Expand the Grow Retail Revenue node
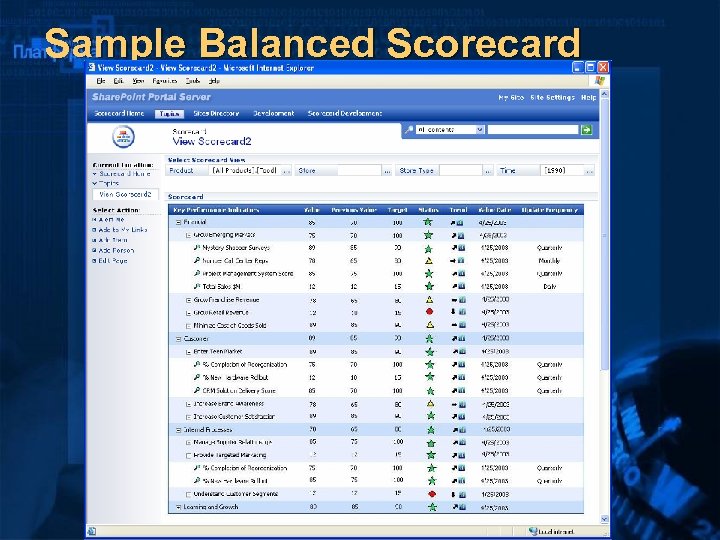This screenshot has width=720, height=540. tap(188, 313)
